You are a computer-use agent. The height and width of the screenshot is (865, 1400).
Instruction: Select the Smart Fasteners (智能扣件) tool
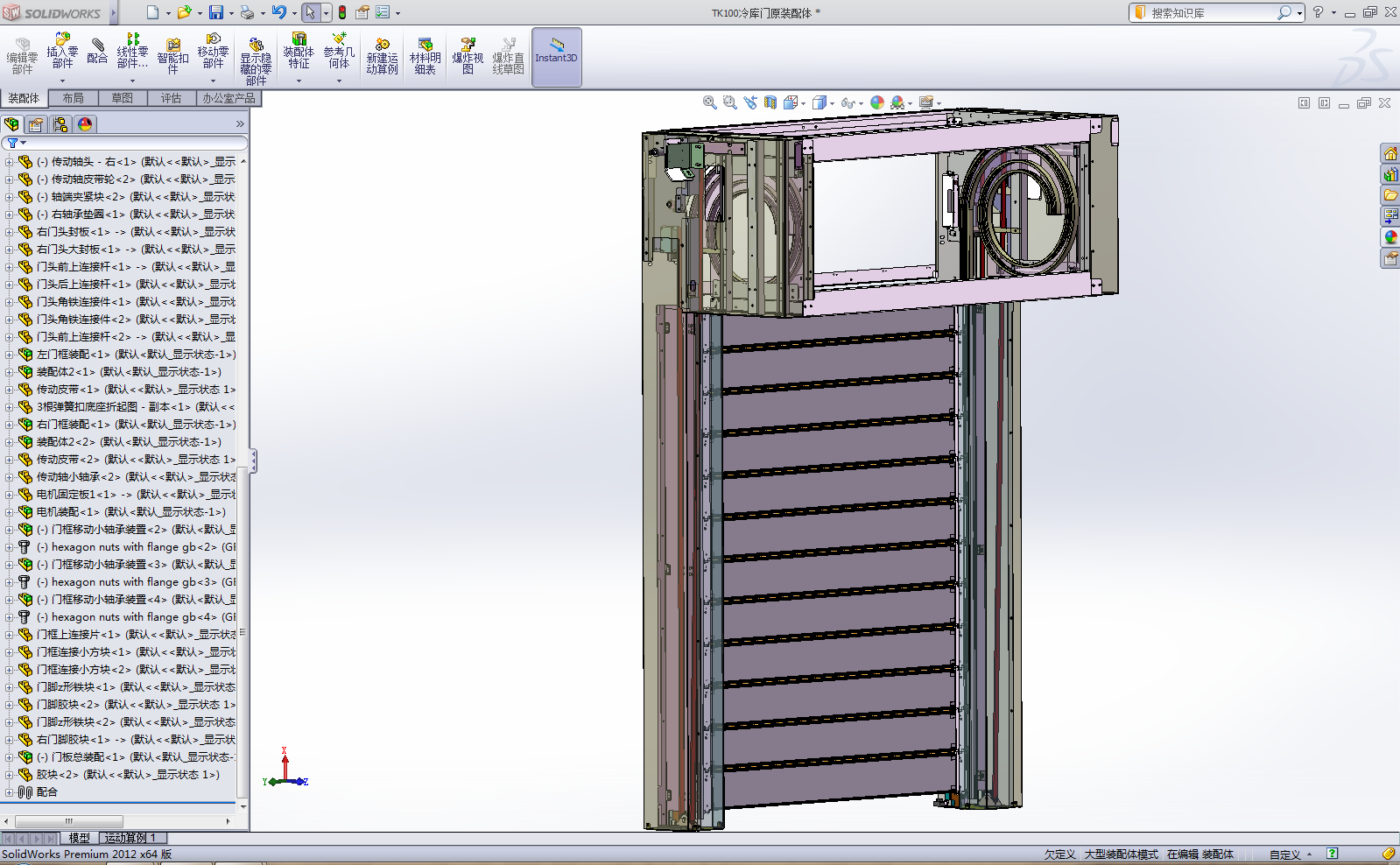pos(172,56)
